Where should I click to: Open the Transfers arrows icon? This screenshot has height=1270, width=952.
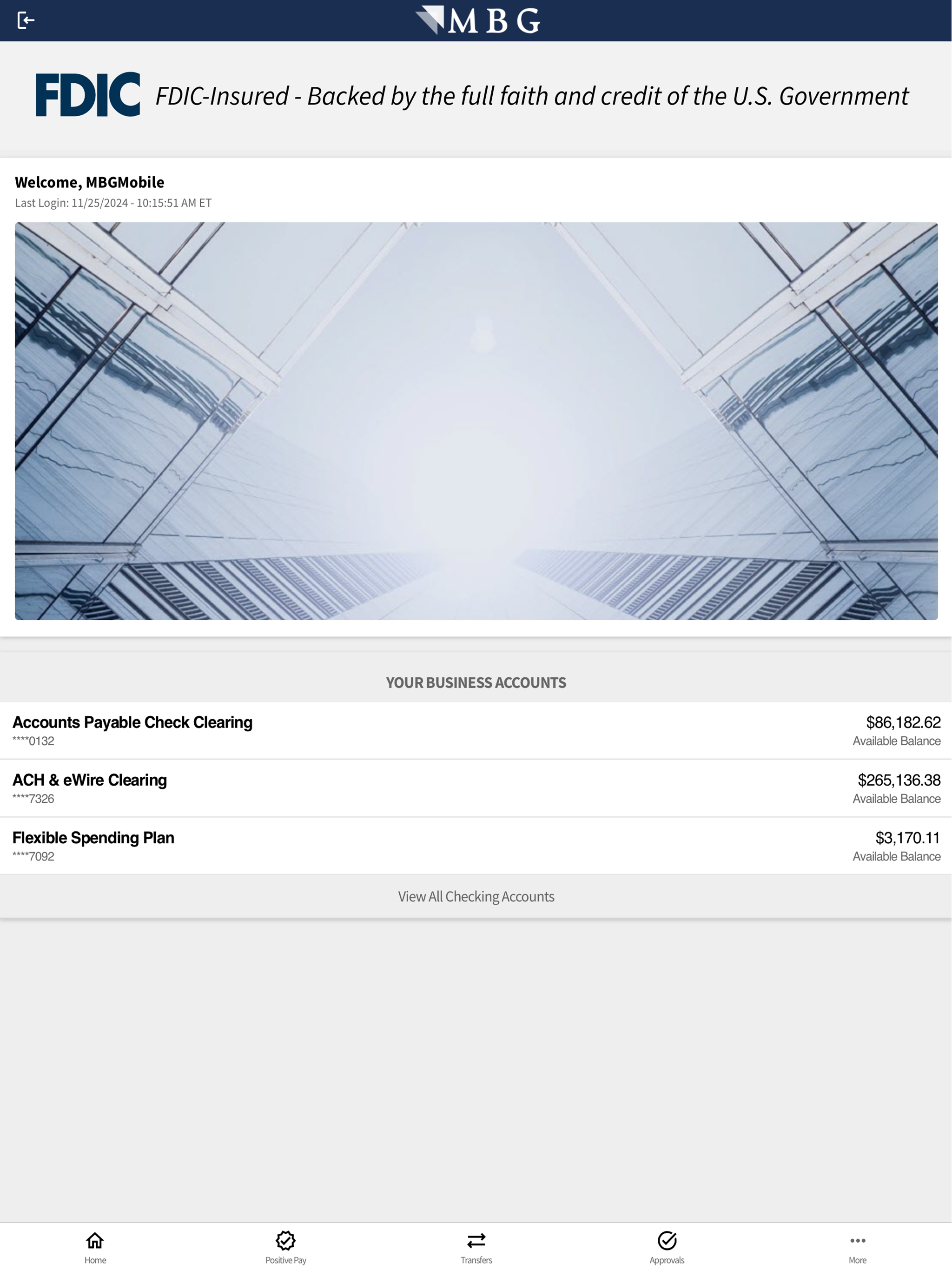[476, 1241]
